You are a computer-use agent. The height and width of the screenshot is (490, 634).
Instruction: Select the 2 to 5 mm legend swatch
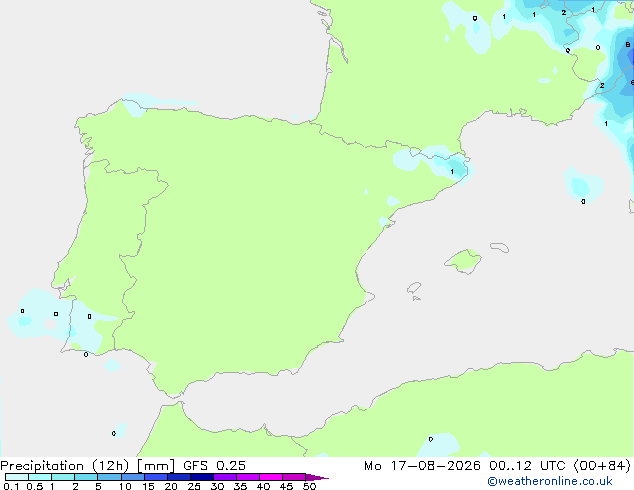pos(86,477)
